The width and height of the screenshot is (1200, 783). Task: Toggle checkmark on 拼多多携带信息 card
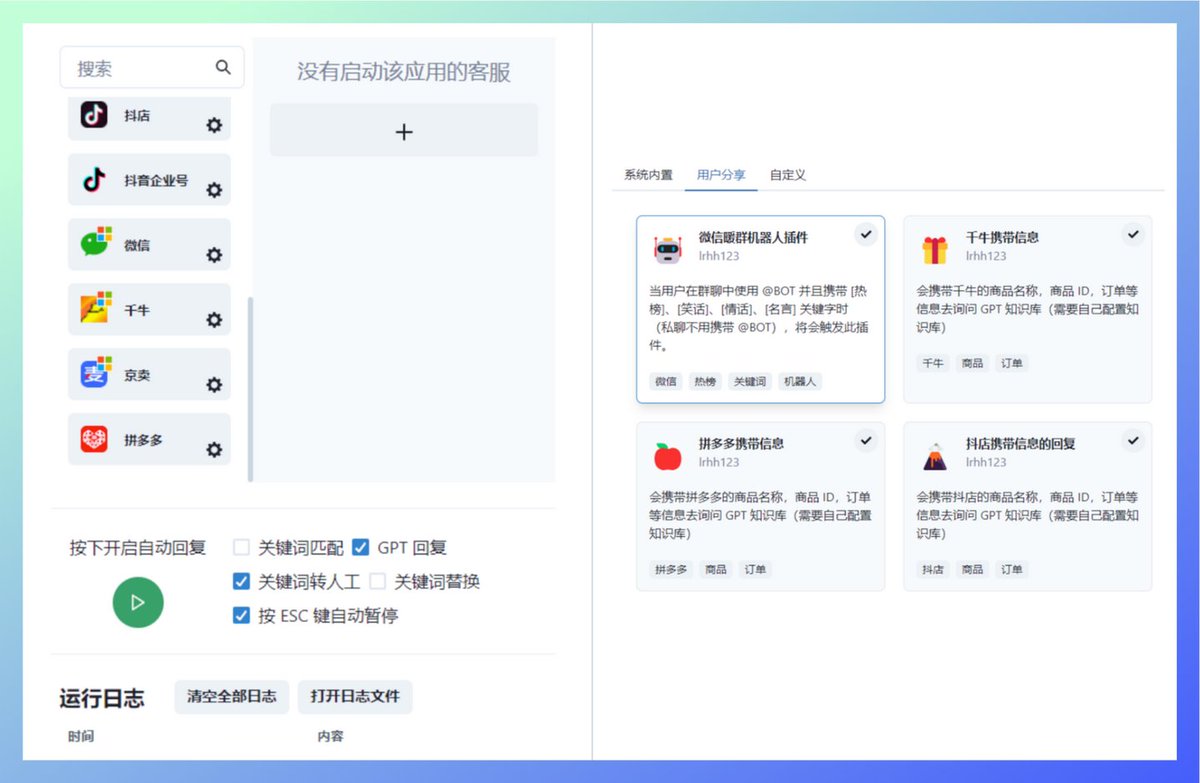click(x=866, y=440)
